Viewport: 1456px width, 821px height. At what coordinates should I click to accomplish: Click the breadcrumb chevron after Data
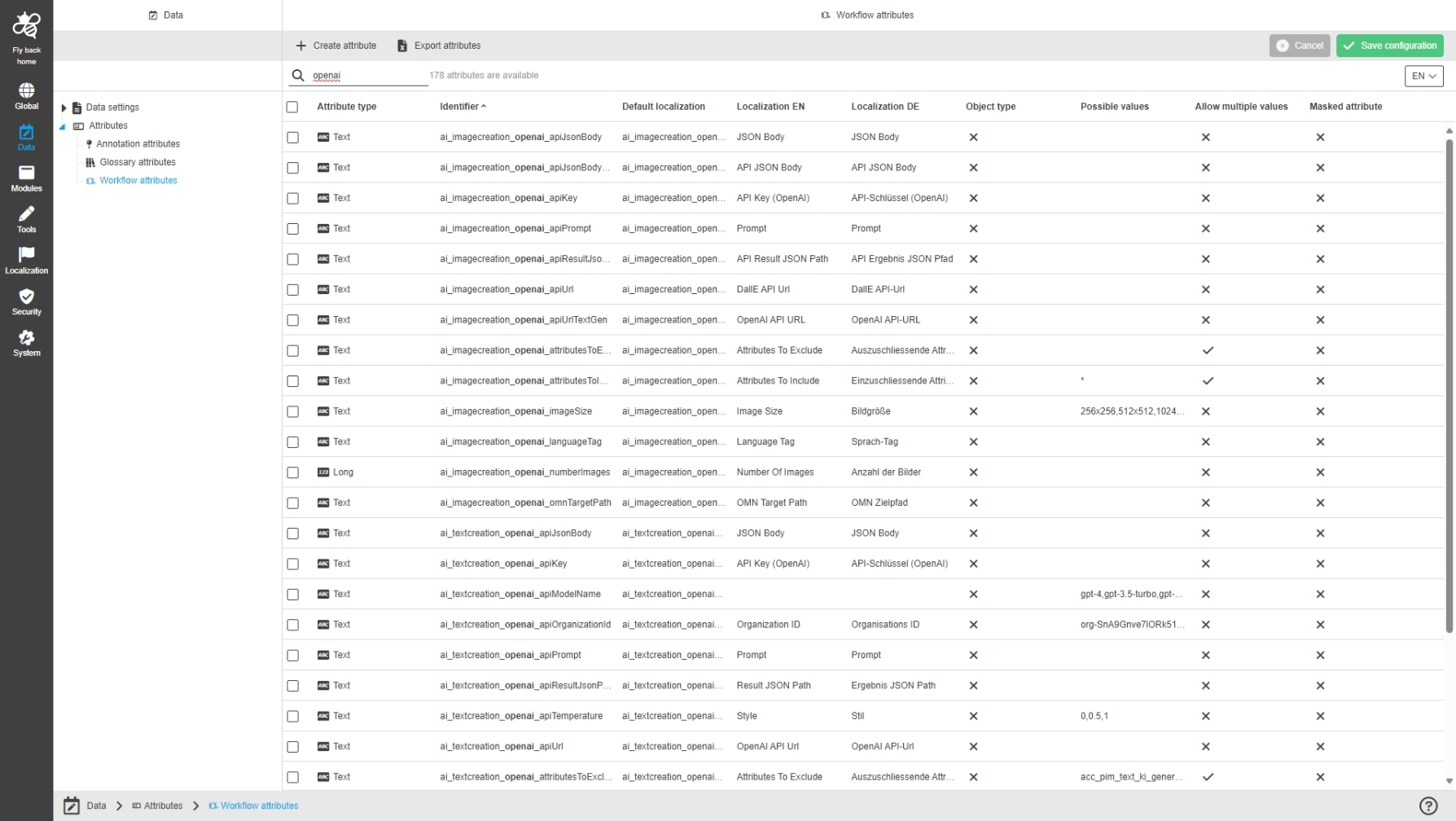click(x=119, y=806)
